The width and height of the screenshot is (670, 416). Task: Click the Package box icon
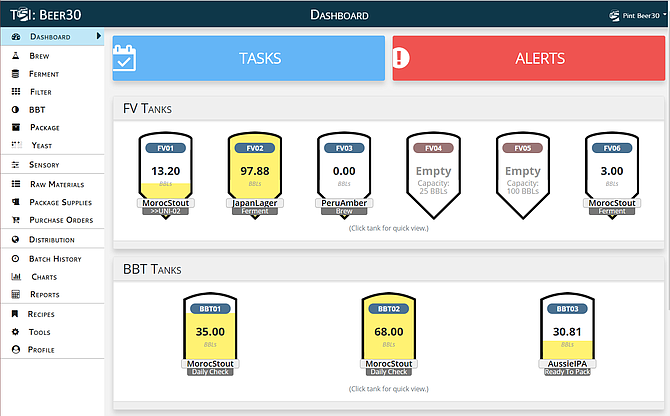tap(16, 127)
